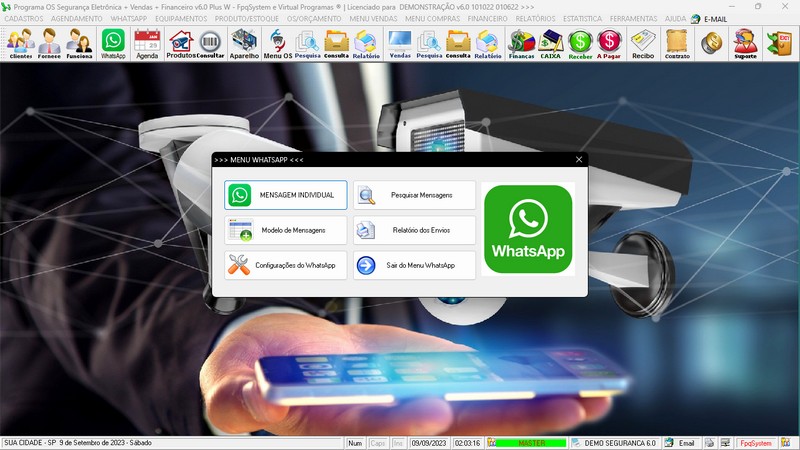Click the Relatório icon left of Vendas
The image size is (800, 450).
coord(366,44)
